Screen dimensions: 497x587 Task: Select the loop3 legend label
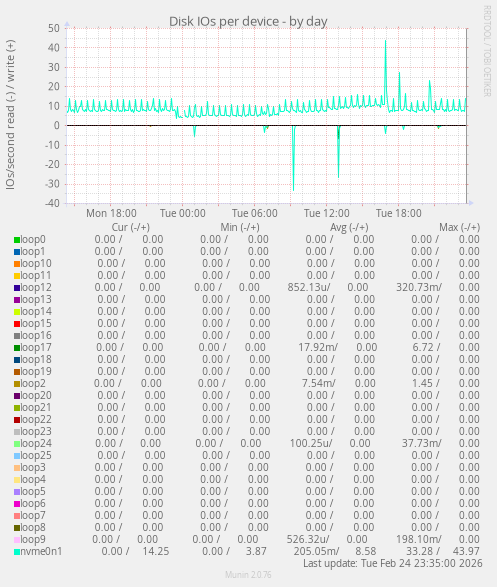(x=33, y=467)
